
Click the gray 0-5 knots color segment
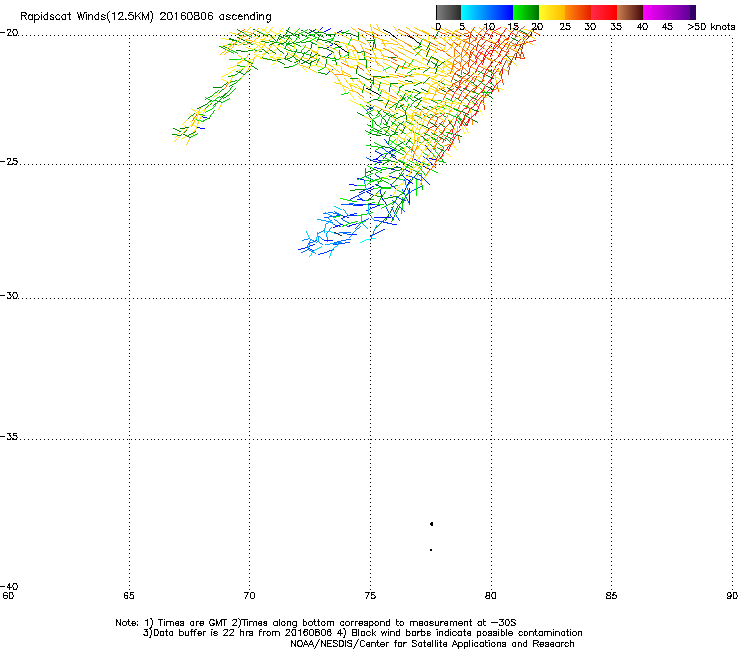coord(448,12)
